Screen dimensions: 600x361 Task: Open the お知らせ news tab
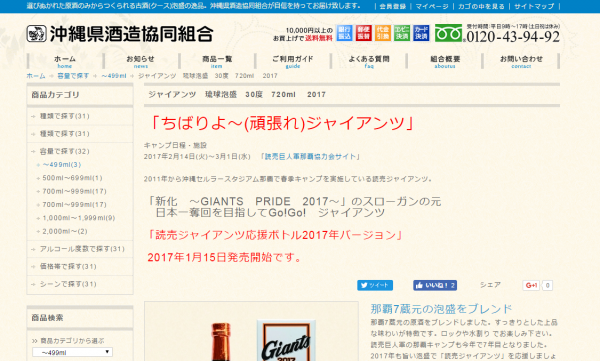140,61
